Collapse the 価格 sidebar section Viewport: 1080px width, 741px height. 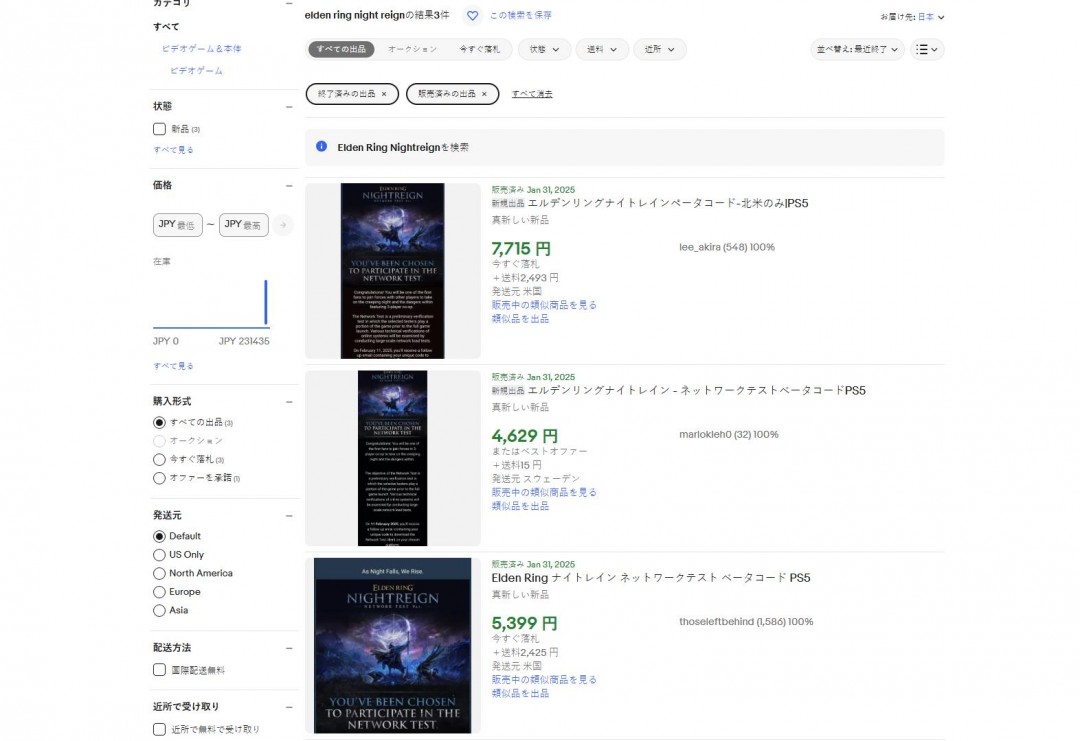(289, 185)
